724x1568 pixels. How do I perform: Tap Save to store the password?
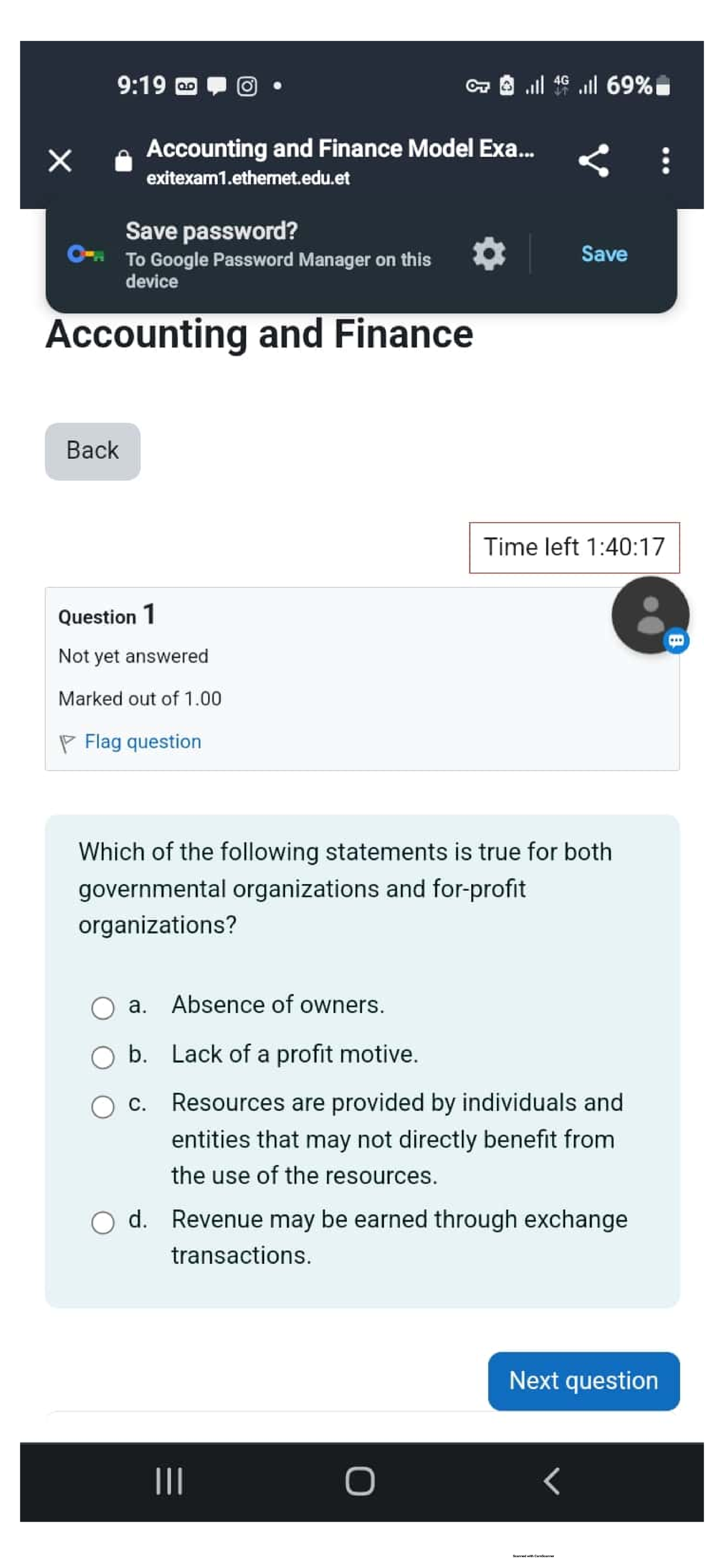tap(603, 254)
